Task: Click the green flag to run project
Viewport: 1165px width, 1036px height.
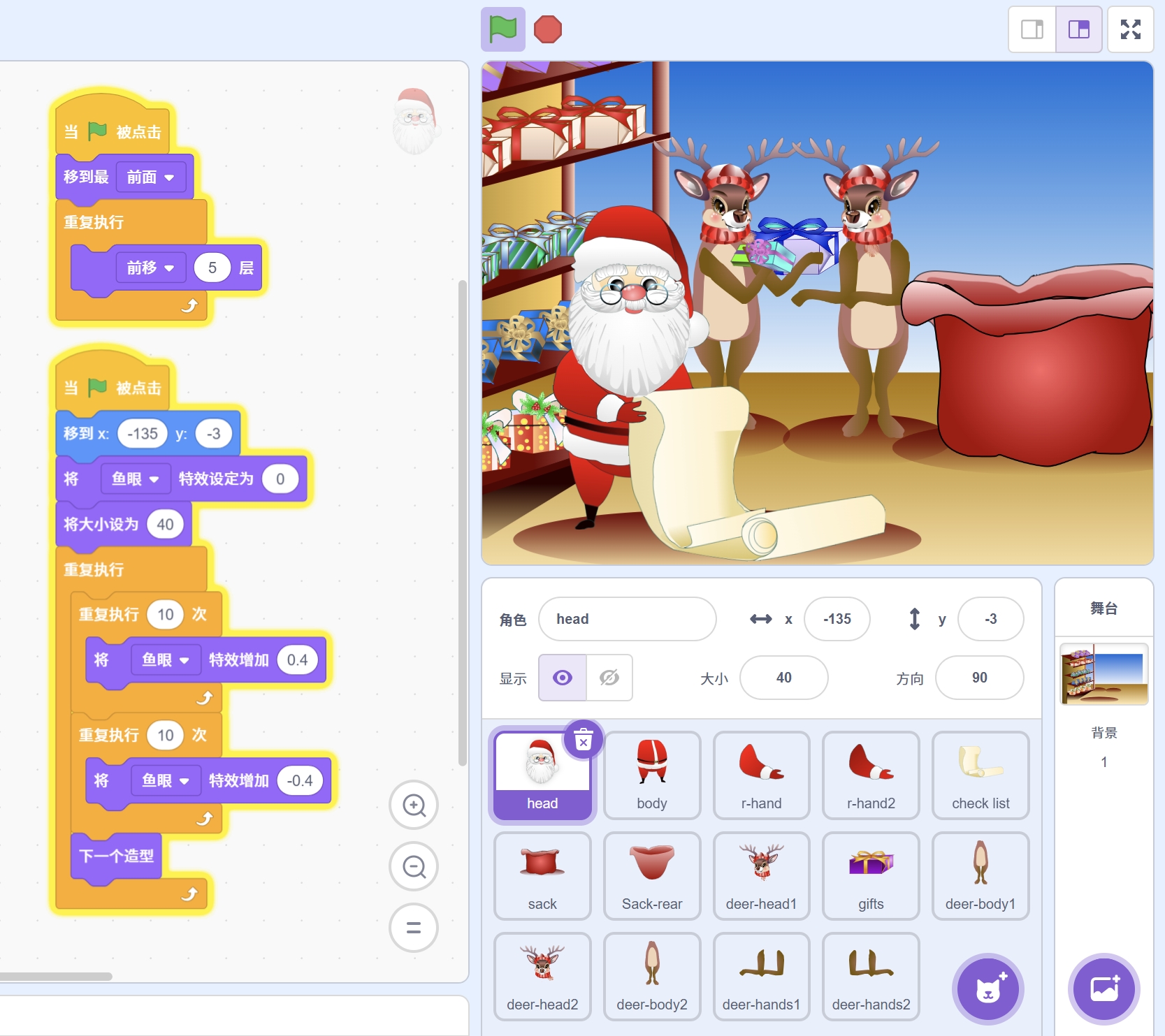Action: pos(502,29)
